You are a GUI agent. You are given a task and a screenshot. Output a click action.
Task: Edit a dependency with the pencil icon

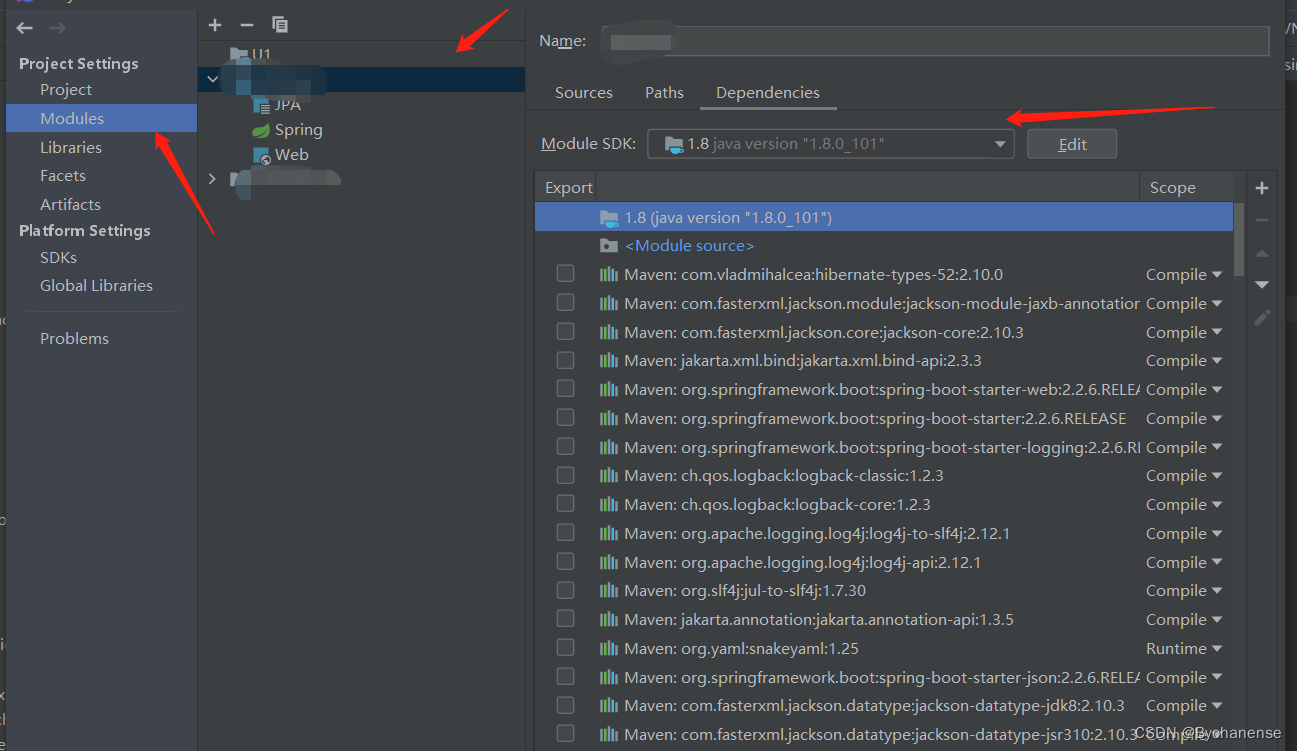[1261, 317]
